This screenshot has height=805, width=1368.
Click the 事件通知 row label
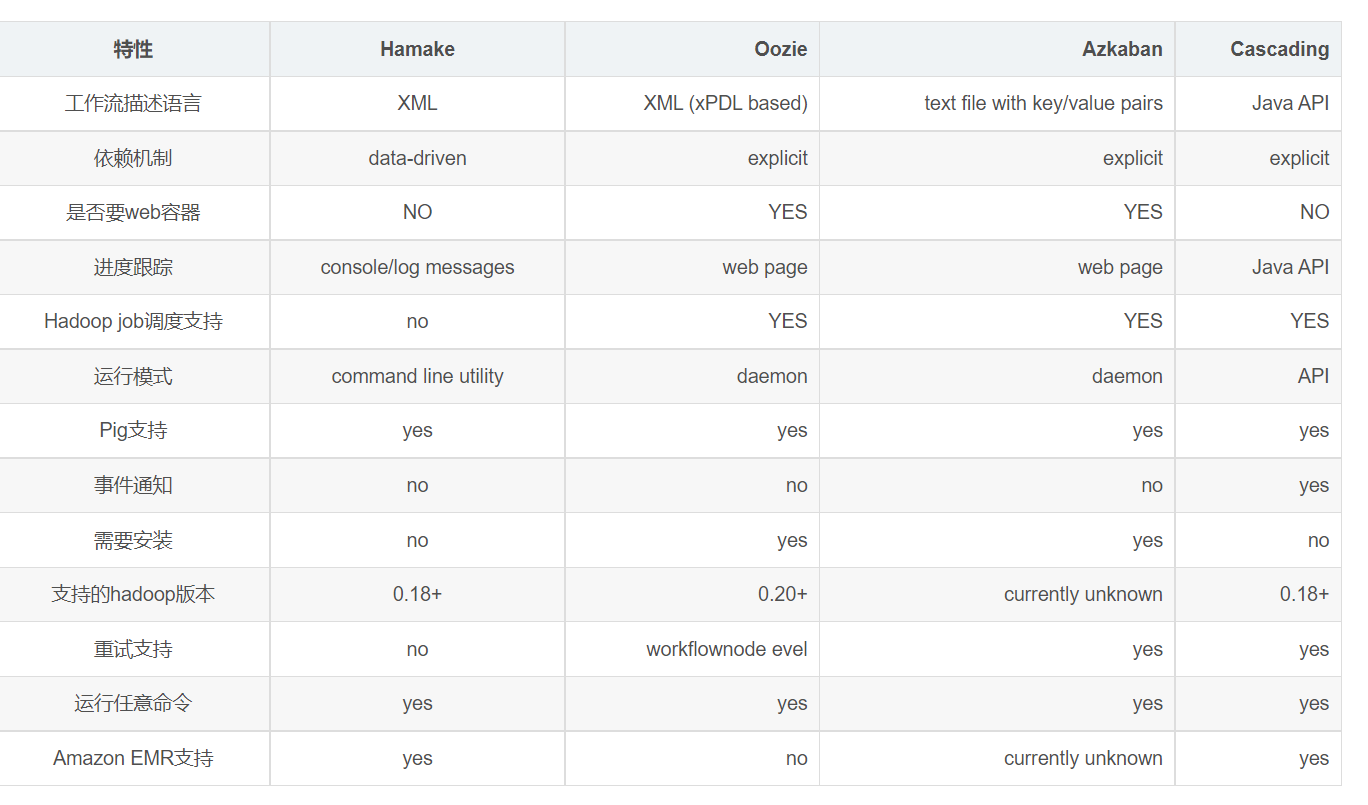[x=133, y=485]
